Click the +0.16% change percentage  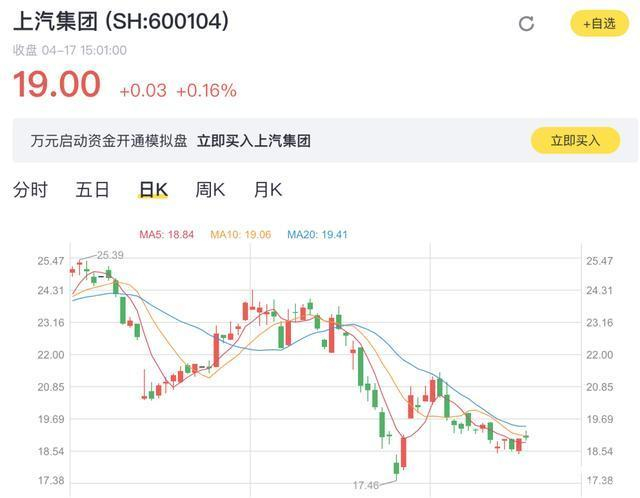coord(206,91)
